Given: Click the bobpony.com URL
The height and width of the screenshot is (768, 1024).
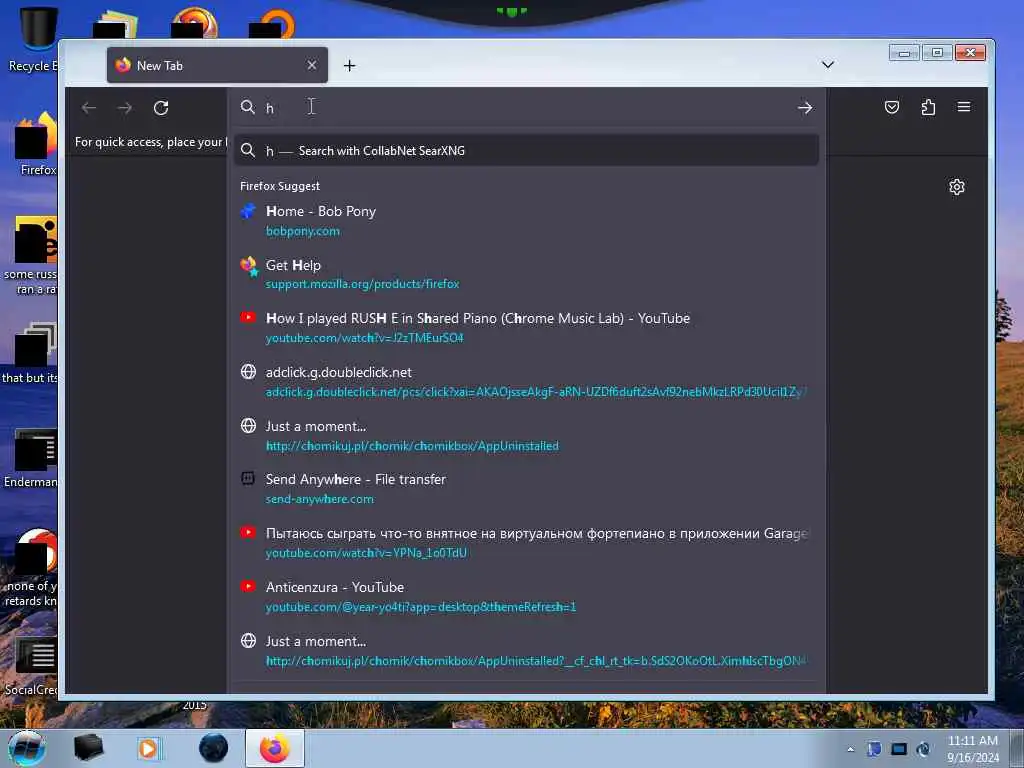Looking at the screenshot, I should pos(302,231).
